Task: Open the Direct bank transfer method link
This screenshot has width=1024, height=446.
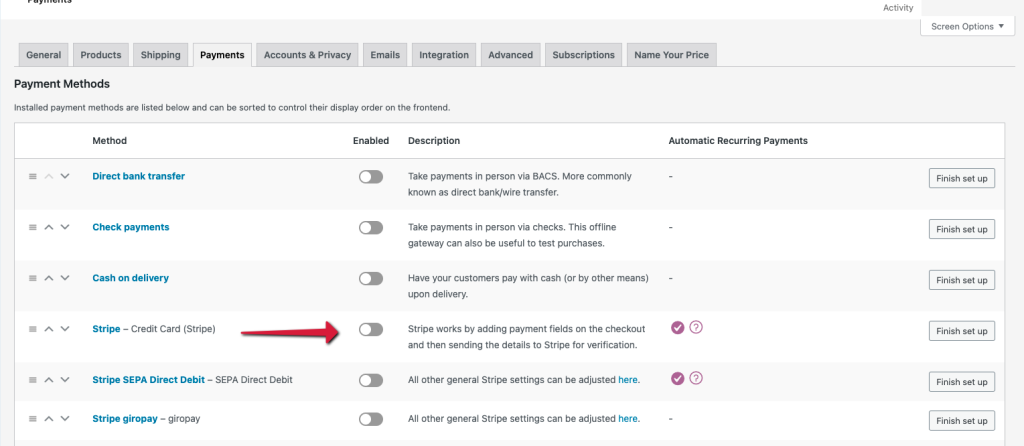Action: coord(138,176)
